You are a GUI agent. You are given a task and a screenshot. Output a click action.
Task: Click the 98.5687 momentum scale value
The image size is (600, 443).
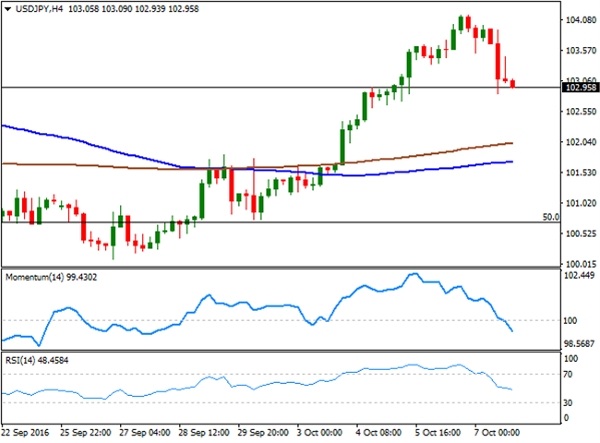coord(579,344)
